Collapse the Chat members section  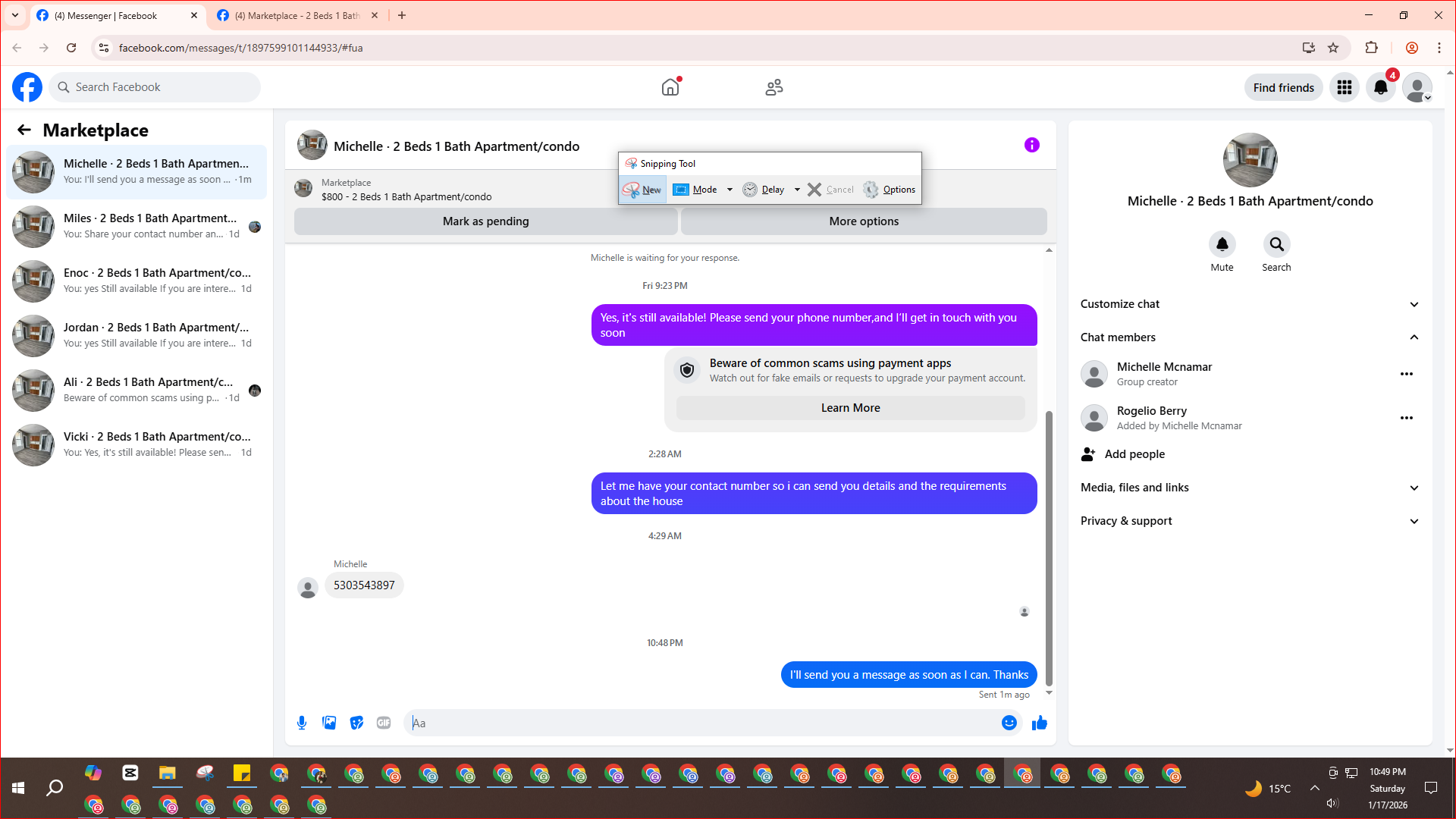[x=1414, y=337]
